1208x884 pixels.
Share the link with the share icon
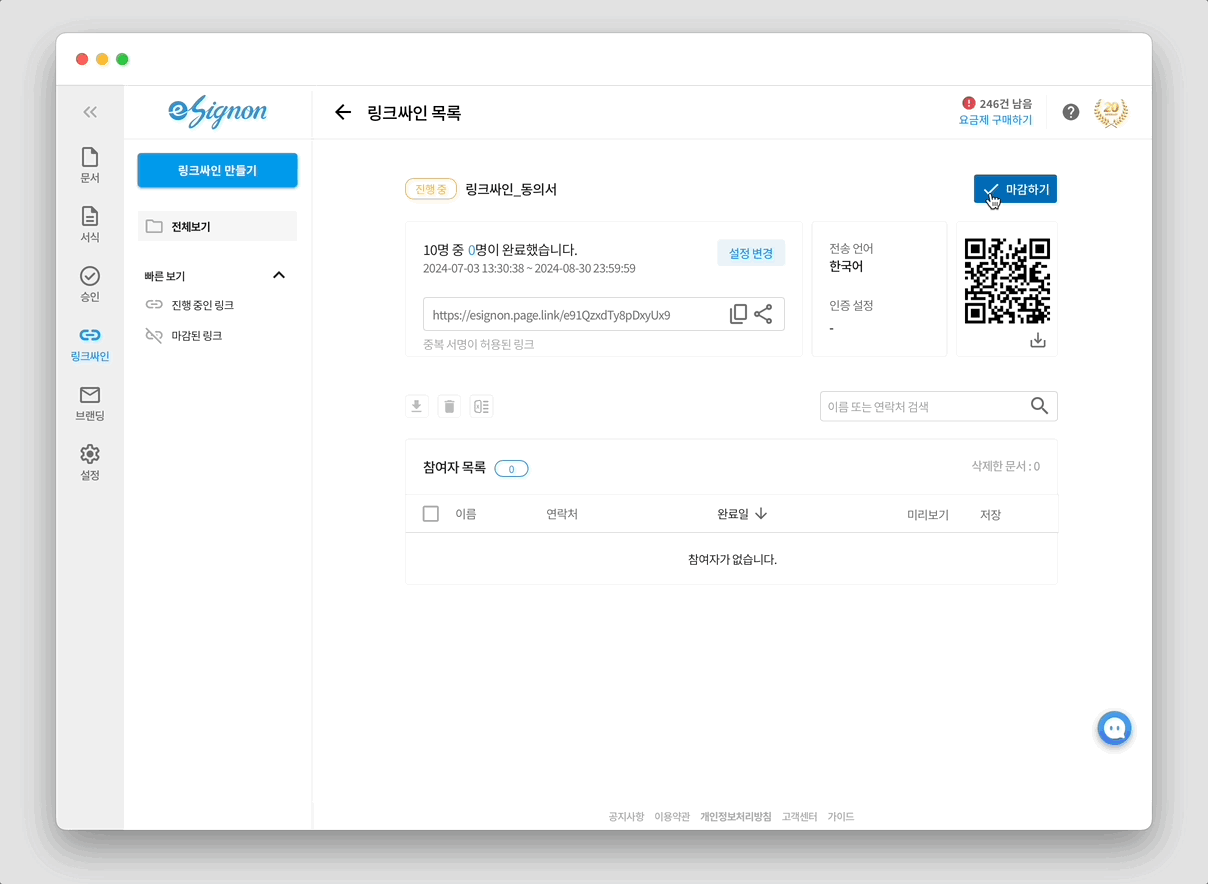[x=763, y=314]
